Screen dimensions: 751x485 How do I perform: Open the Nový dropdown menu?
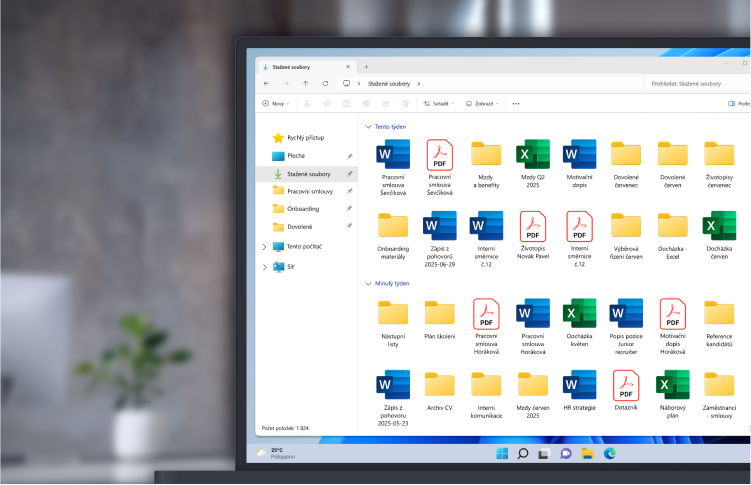[x=276, y=103]
